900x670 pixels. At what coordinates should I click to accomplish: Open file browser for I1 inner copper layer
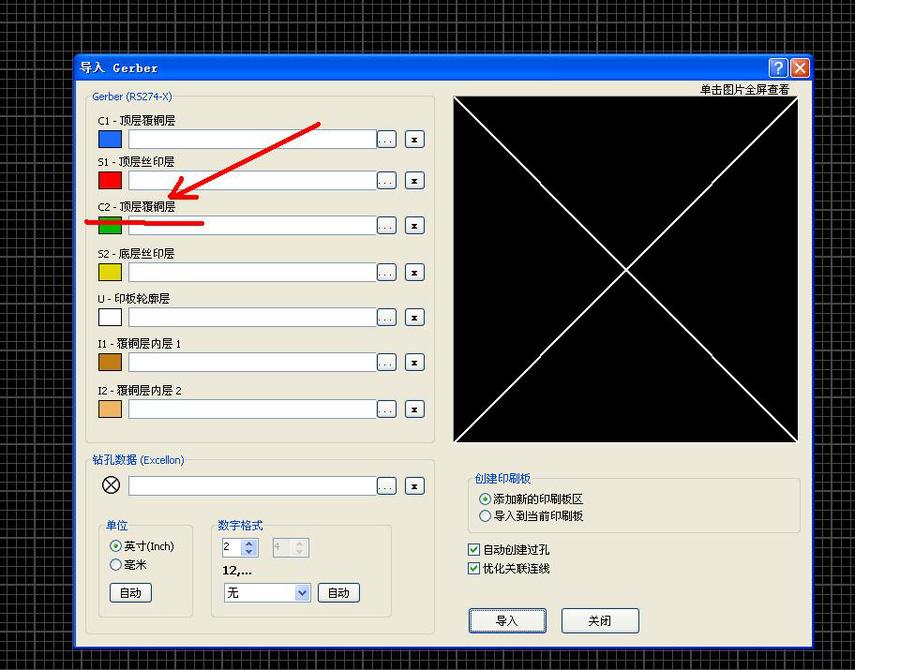386,363
